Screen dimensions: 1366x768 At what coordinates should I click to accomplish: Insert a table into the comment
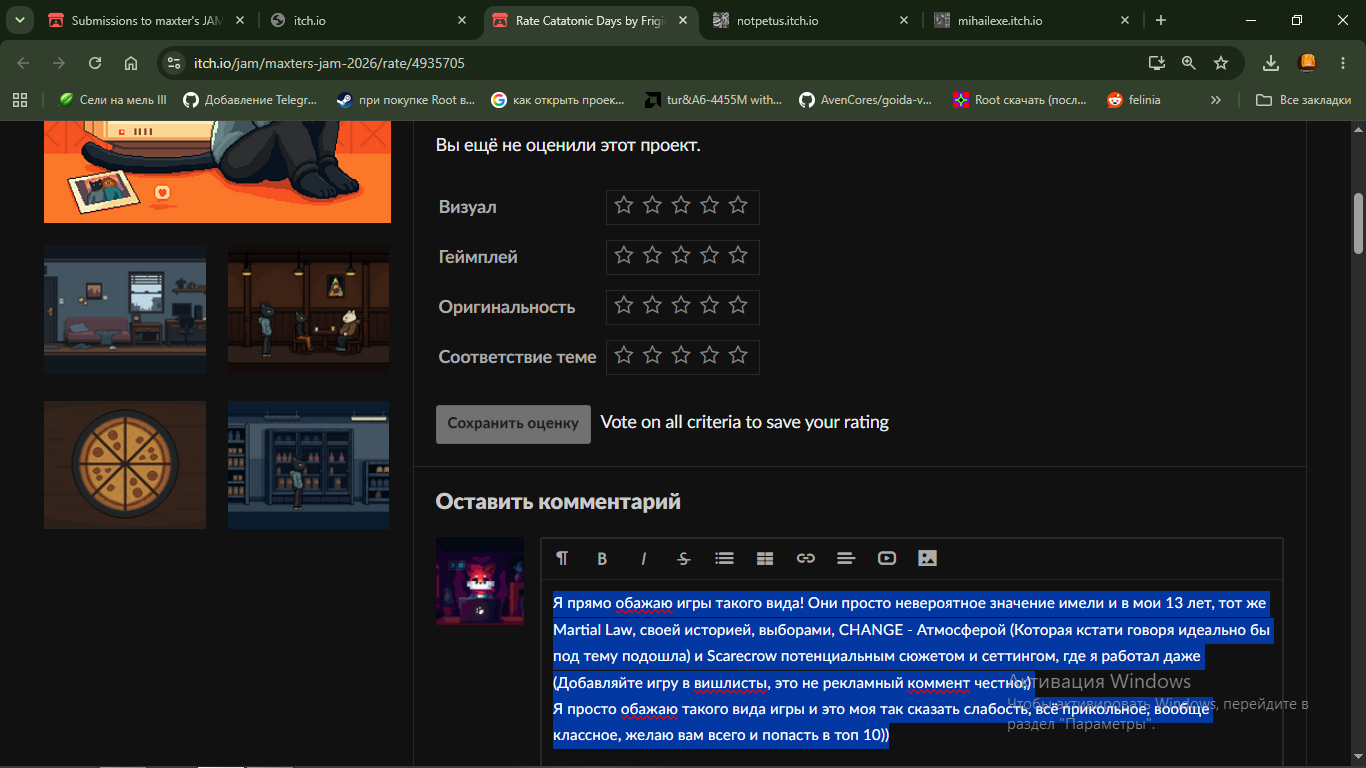click(765, 559)
